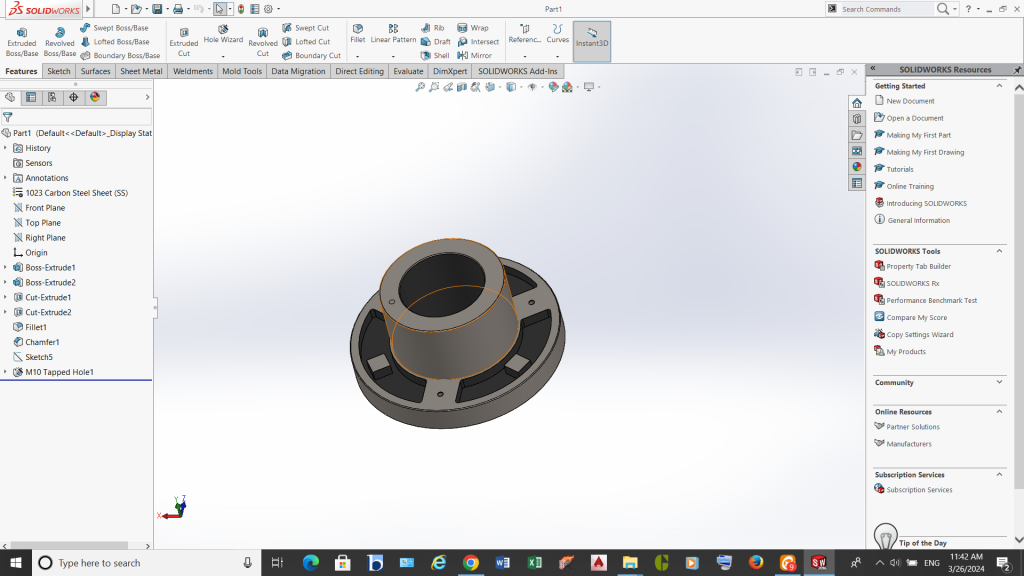
Task: Toggle the Hide/Show Items eye icon
Action: (x=532, y=87)
